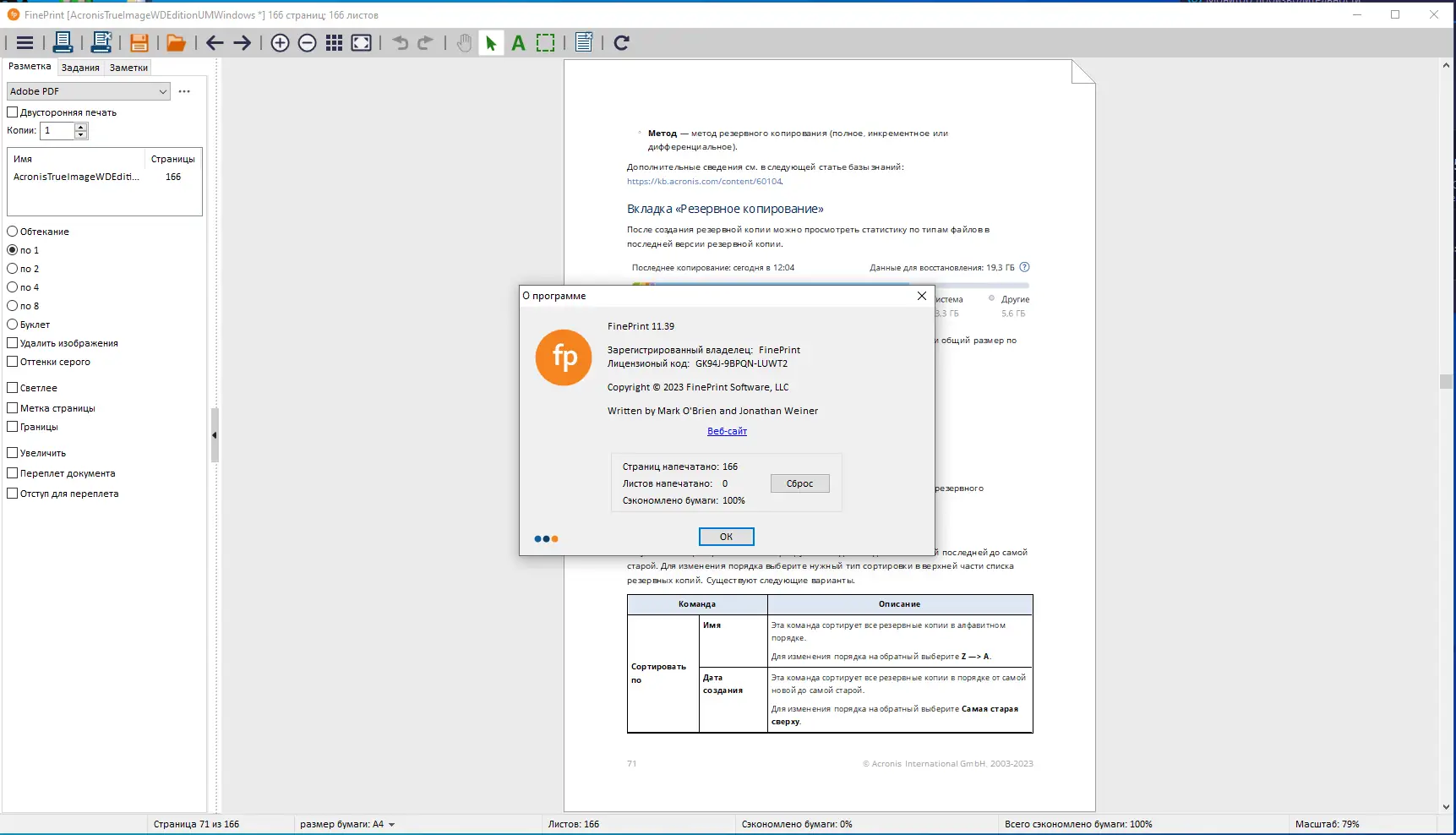Go to next page with right arrow

click(243, 43)
